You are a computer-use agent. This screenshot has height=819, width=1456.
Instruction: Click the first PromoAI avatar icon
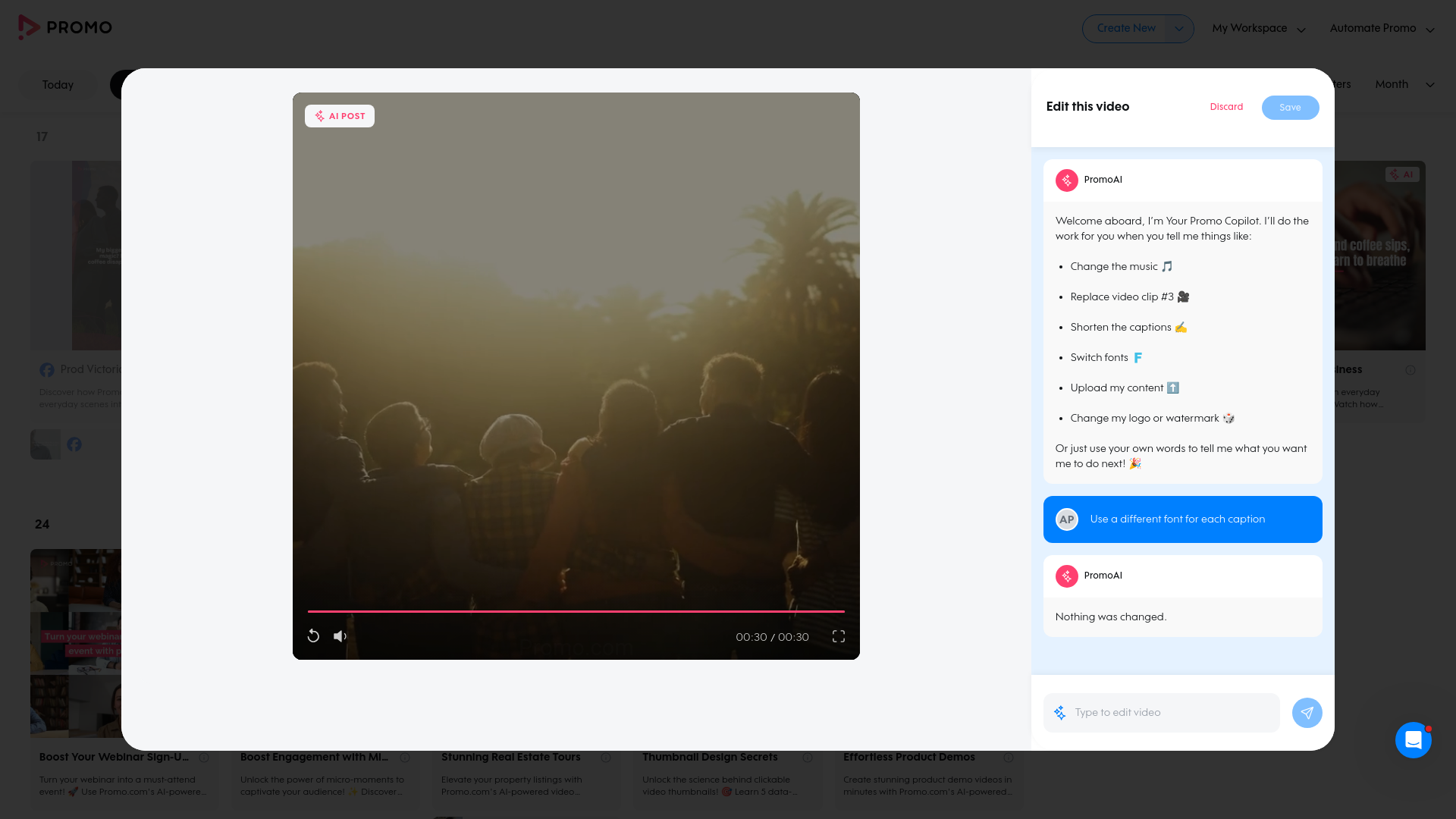pos(1067,180)
